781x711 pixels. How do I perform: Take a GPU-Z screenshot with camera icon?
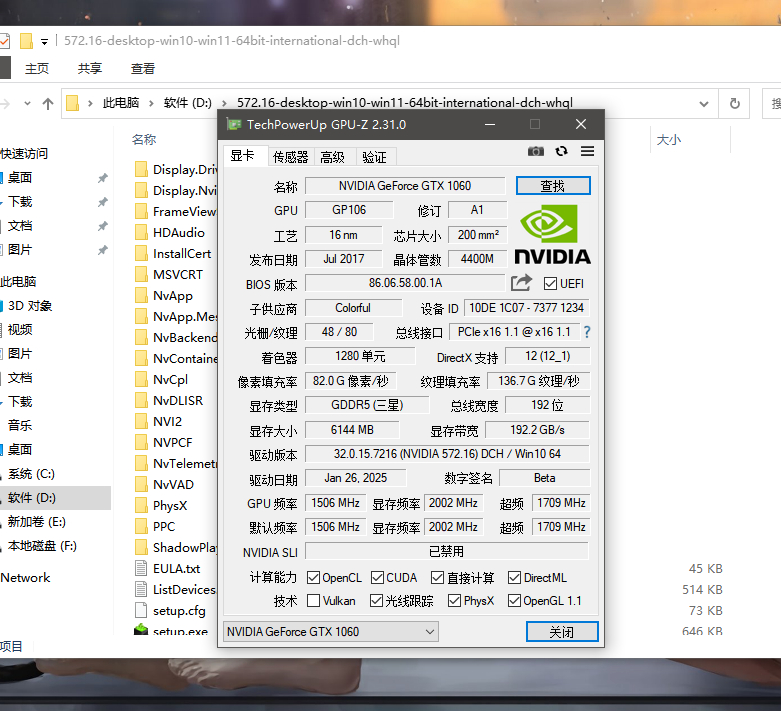(x=535, y=151)
